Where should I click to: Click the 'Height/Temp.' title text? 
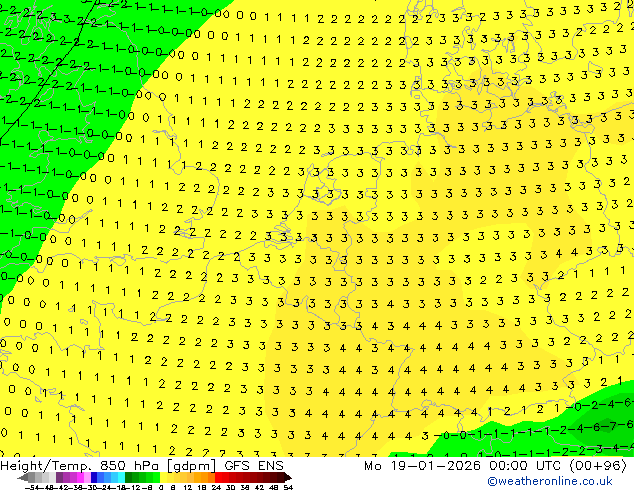tap(44, 466)
